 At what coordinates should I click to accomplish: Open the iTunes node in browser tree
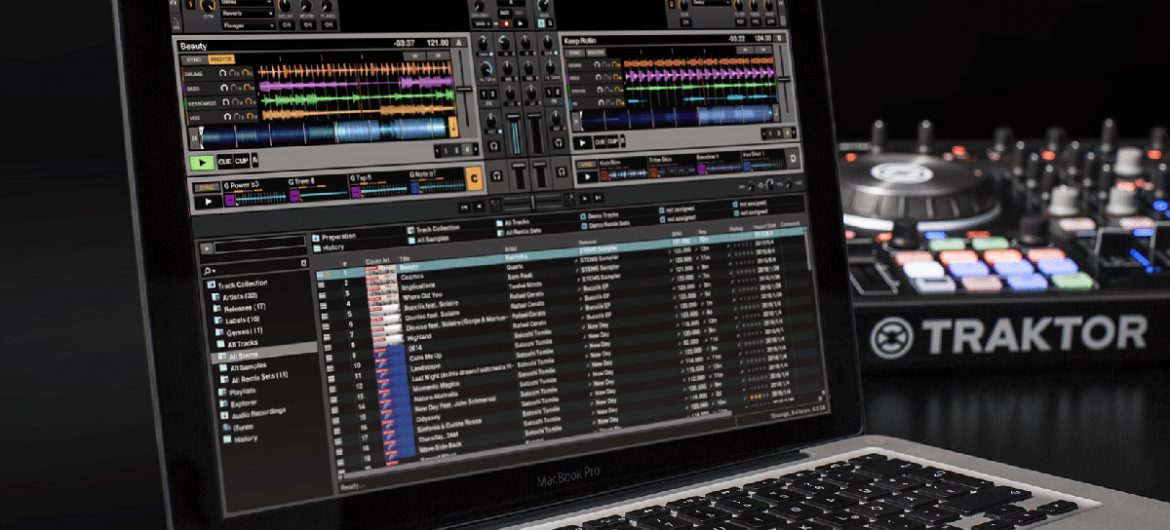tap(244, 427)
